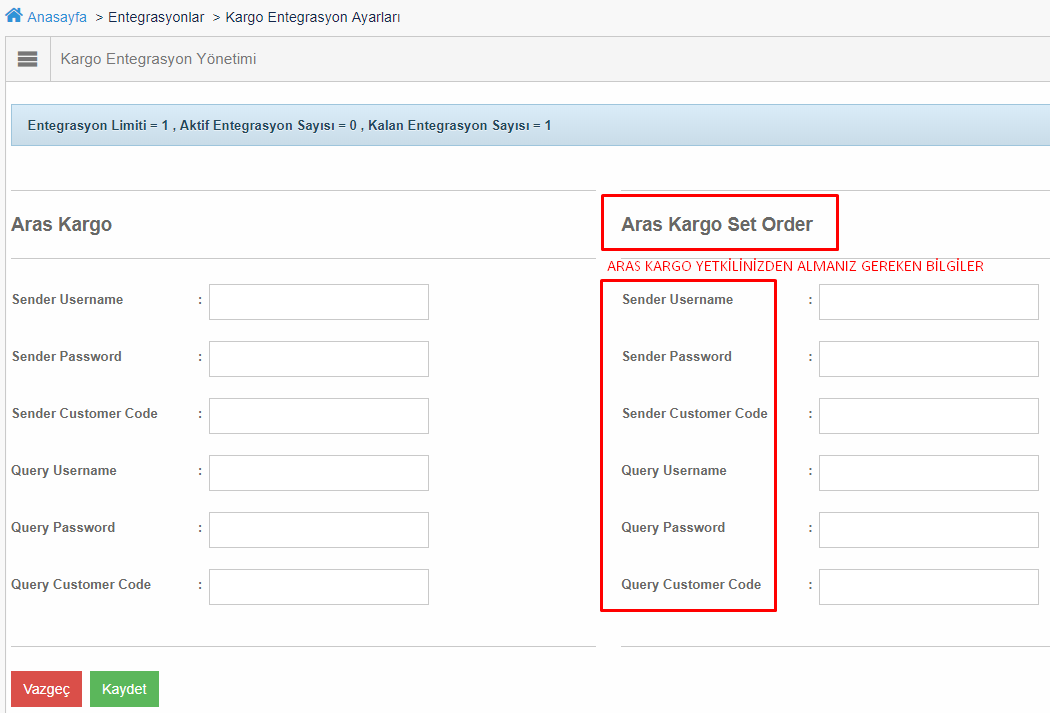
Task: Click Sender Customer Code label under Set Order
Action: pos(694,413)
